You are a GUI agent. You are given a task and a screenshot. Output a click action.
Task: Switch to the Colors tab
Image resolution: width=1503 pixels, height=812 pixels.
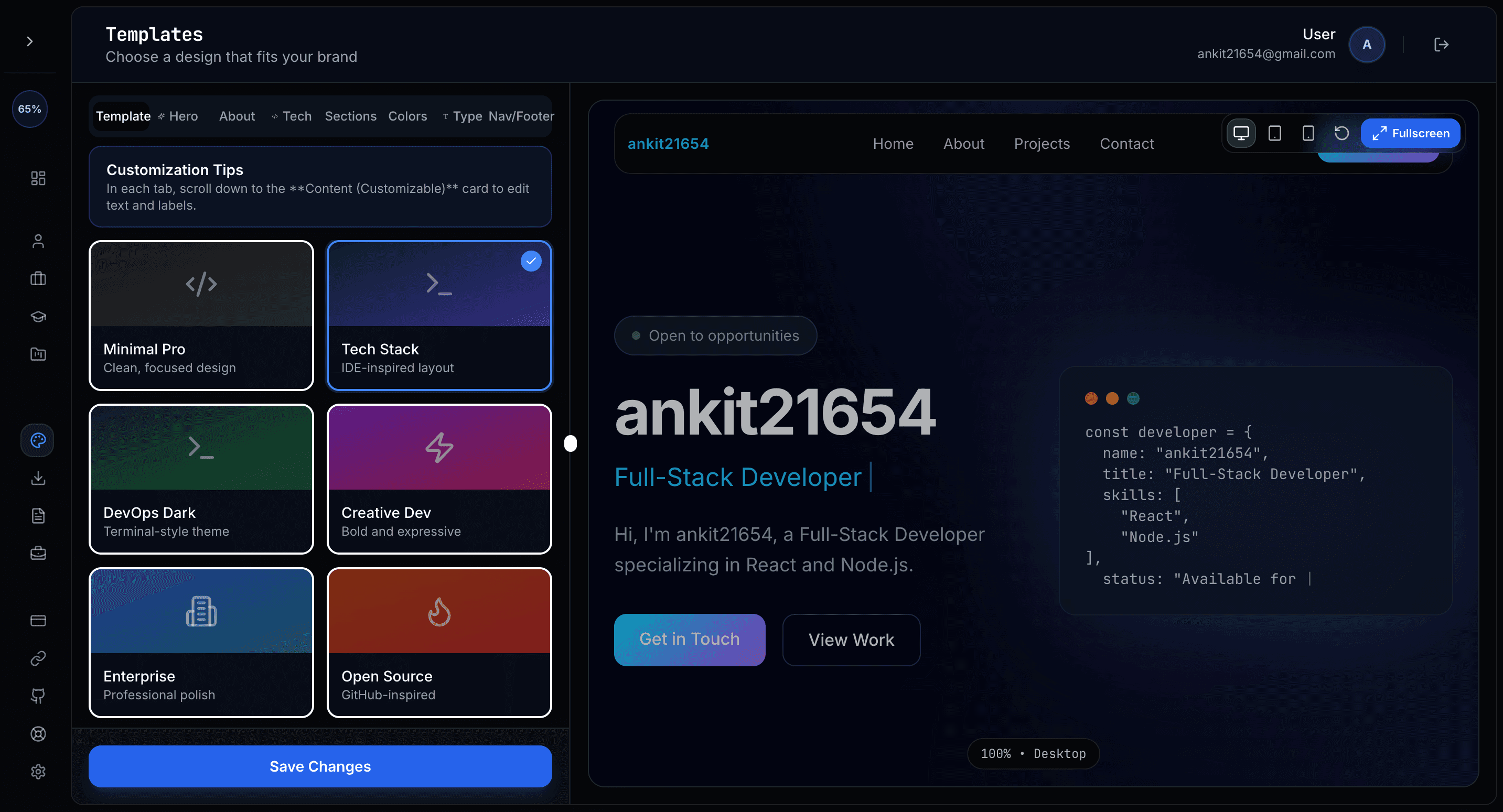click(x=407, y=116)
